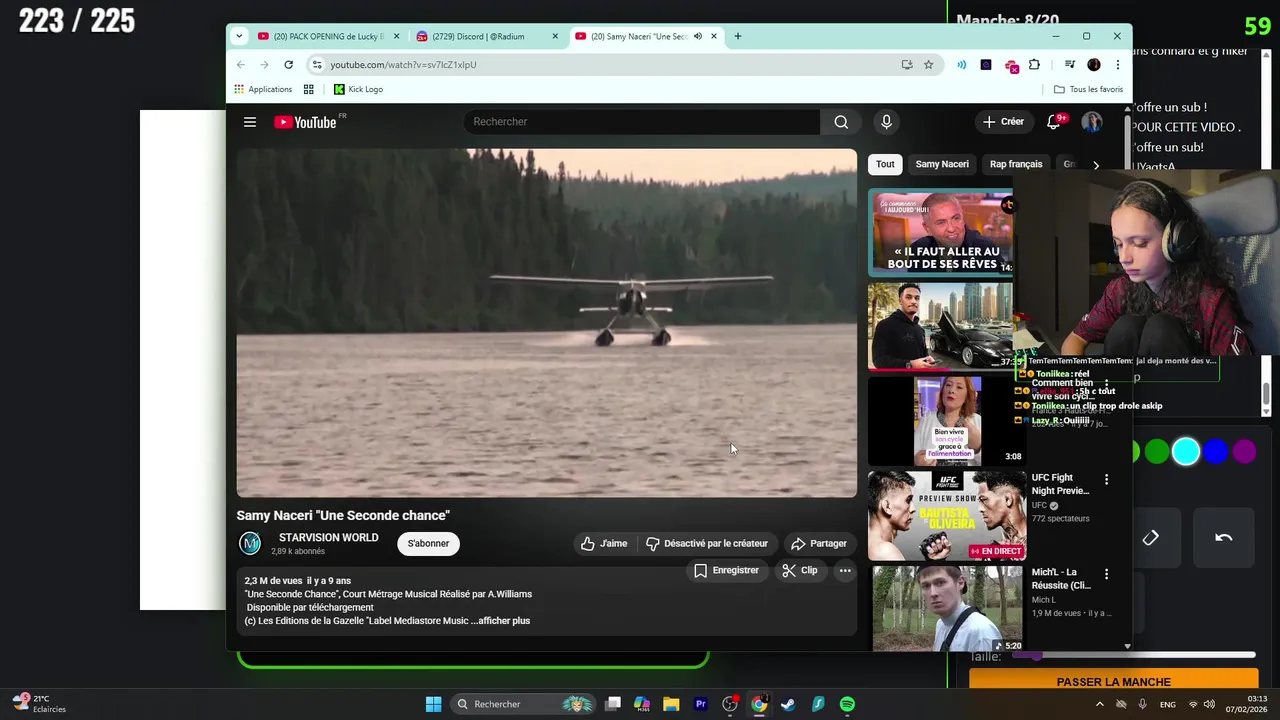1280x720 pixels.
Task: Select the Rap français filter chip
Action: point(1016,164)
